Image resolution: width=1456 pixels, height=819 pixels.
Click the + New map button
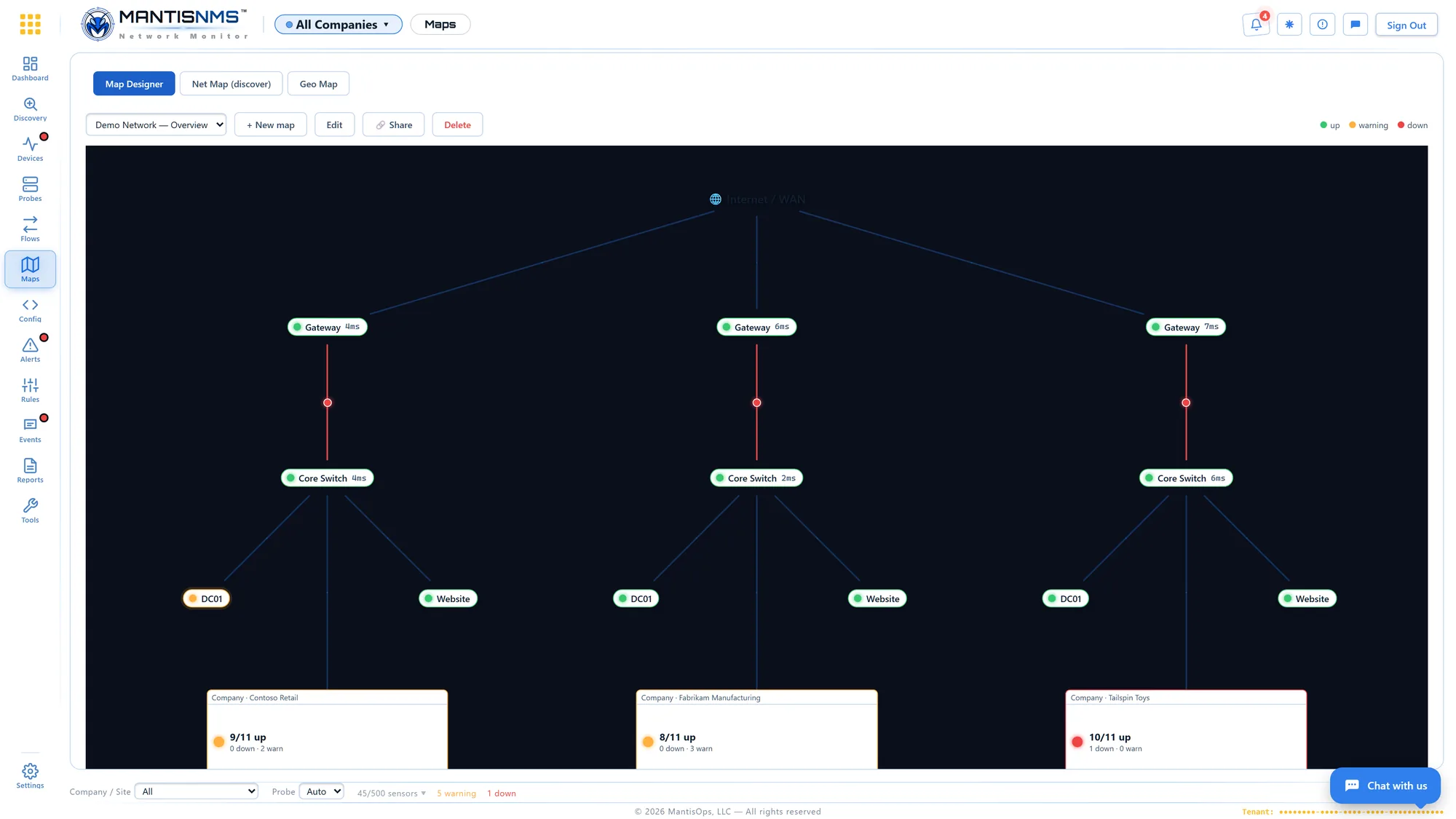click(270, 124)
